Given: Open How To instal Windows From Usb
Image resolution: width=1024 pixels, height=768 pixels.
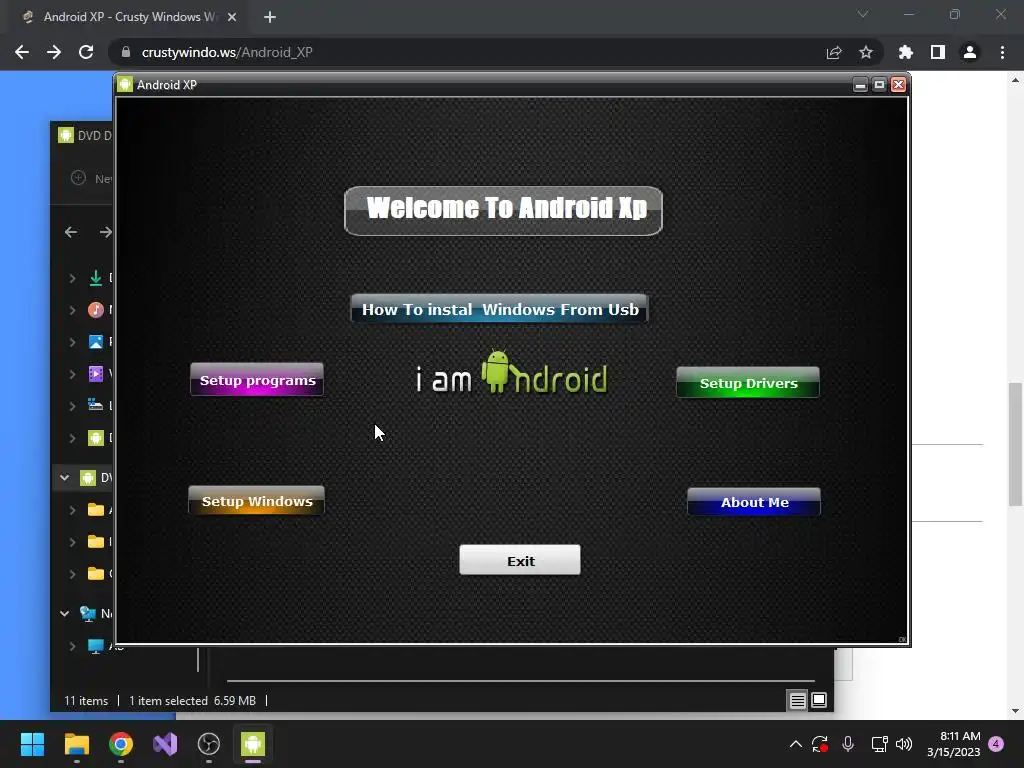Looking at the screenshot, I should point(500,309).
